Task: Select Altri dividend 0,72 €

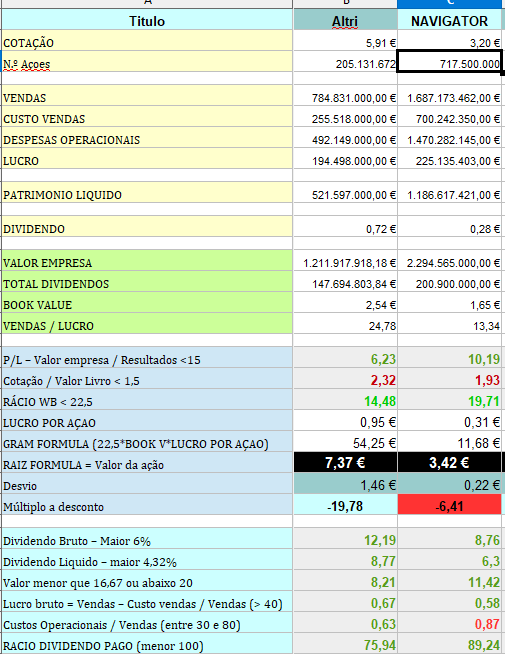Action: 345,228
